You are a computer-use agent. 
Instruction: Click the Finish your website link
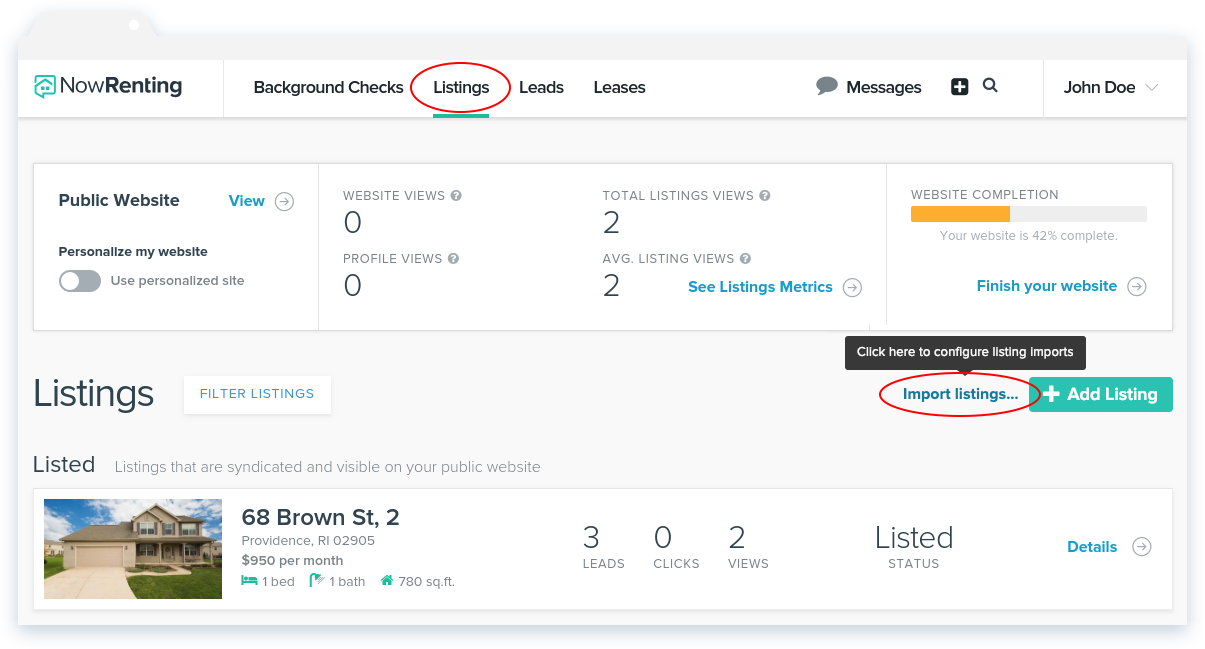(1047, 286)
